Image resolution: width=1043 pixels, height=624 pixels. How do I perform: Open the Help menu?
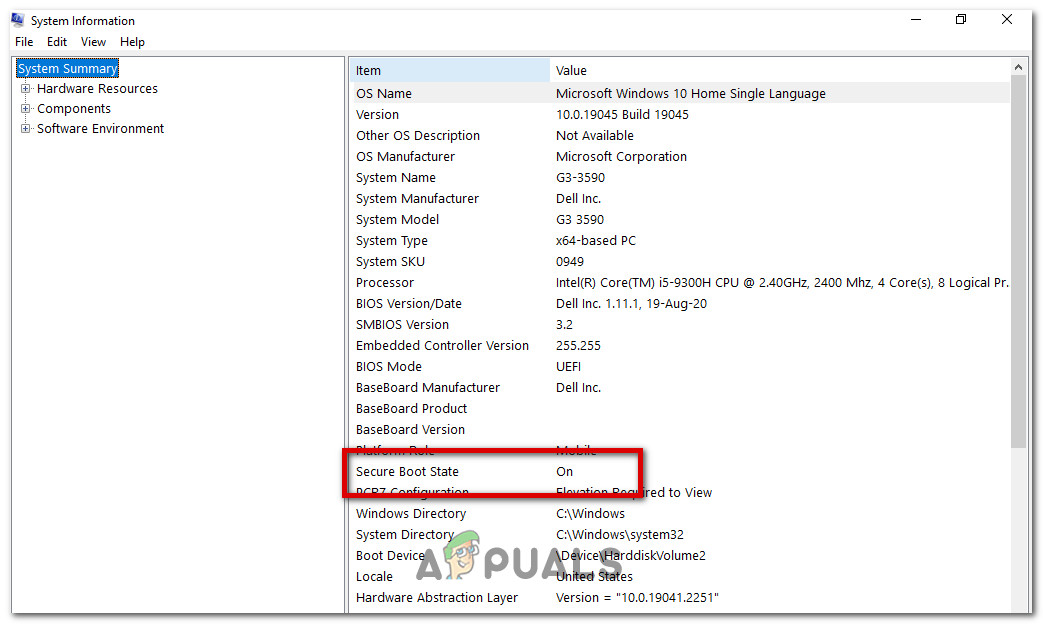click(x=132, y=42)
